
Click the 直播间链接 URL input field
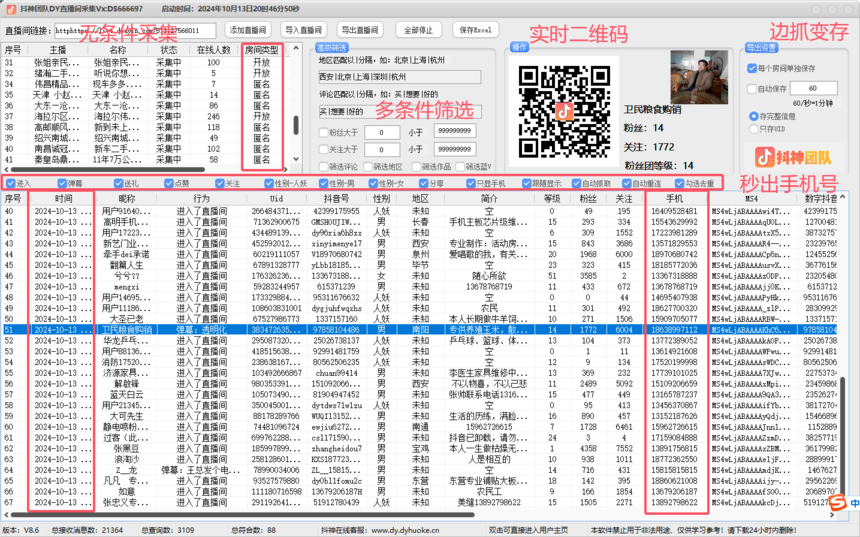135,31
